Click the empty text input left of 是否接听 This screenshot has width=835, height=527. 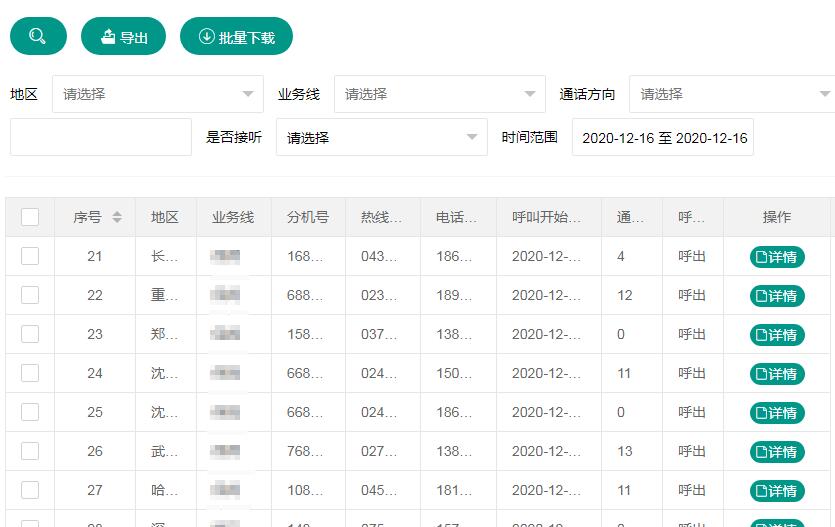(100, 137)
